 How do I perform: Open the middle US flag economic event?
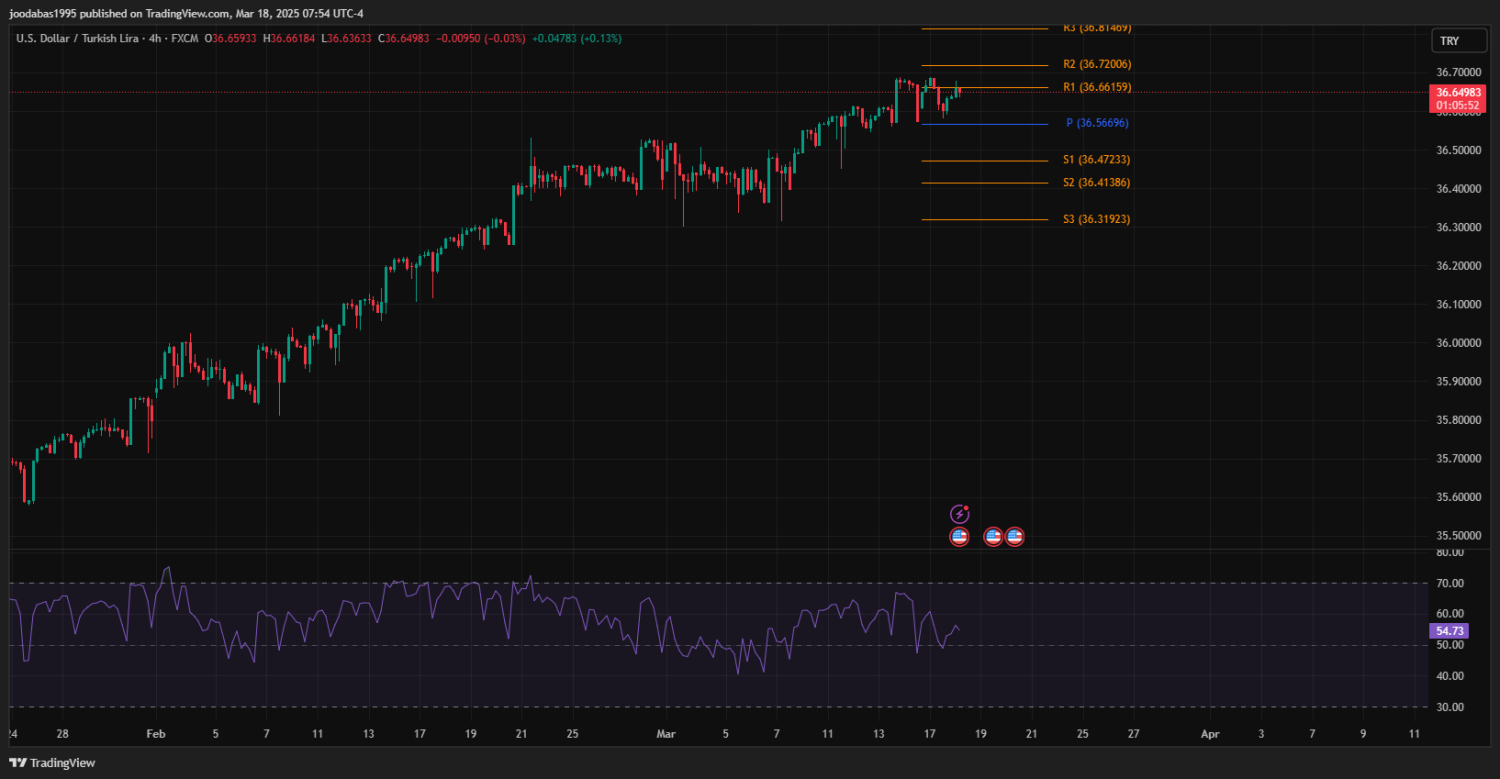point(993,537)
